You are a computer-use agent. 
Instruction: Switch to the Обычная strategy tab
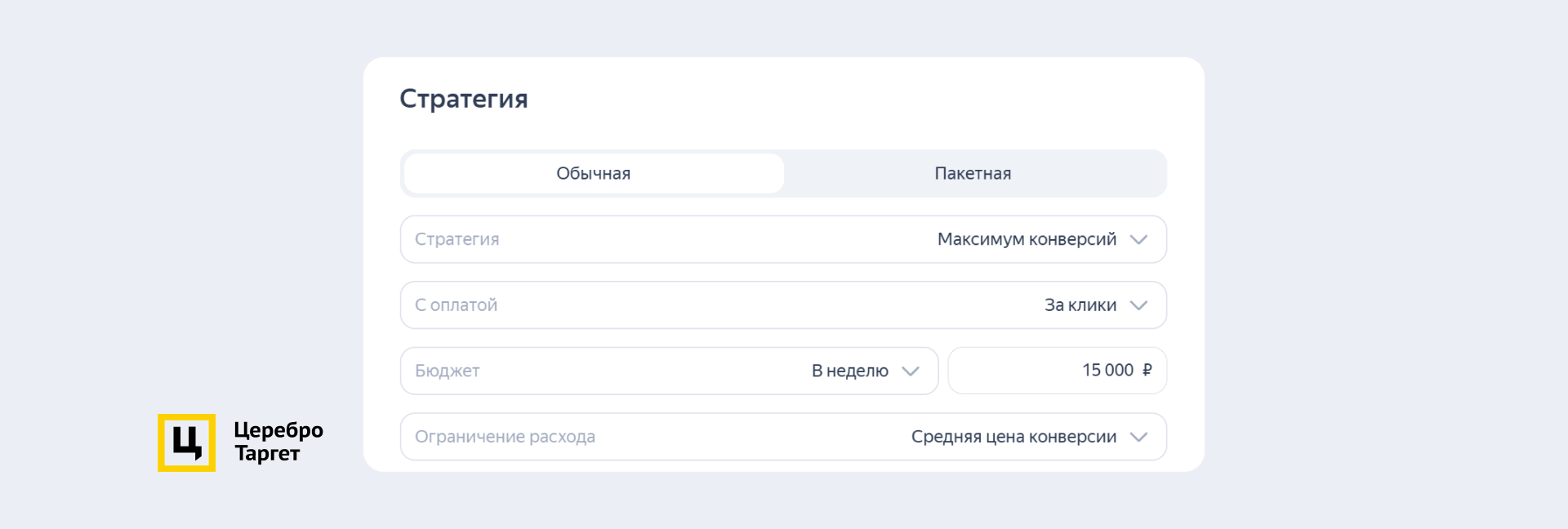click(594, 173)
